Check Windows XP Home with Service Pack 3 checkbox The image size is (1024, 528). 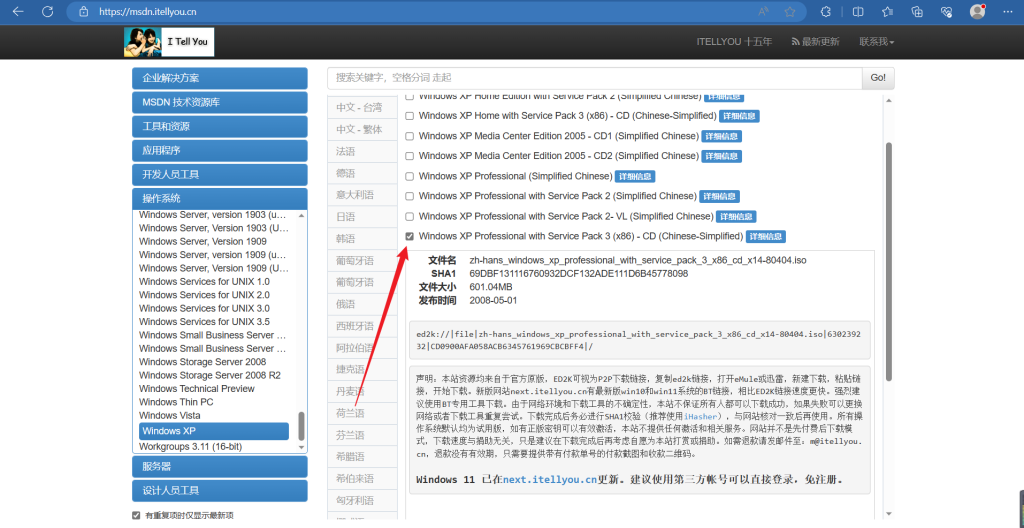coord(410,116)
